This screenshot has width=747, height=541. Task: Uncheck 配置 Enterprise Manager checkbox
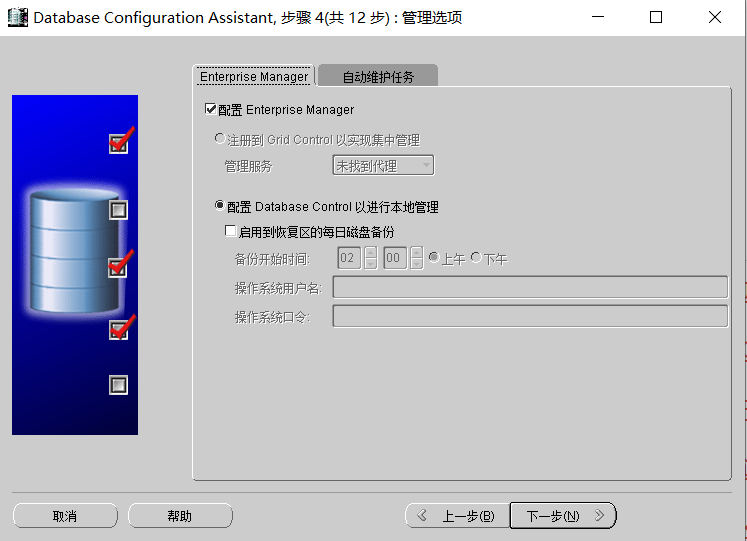click(210, 109)
